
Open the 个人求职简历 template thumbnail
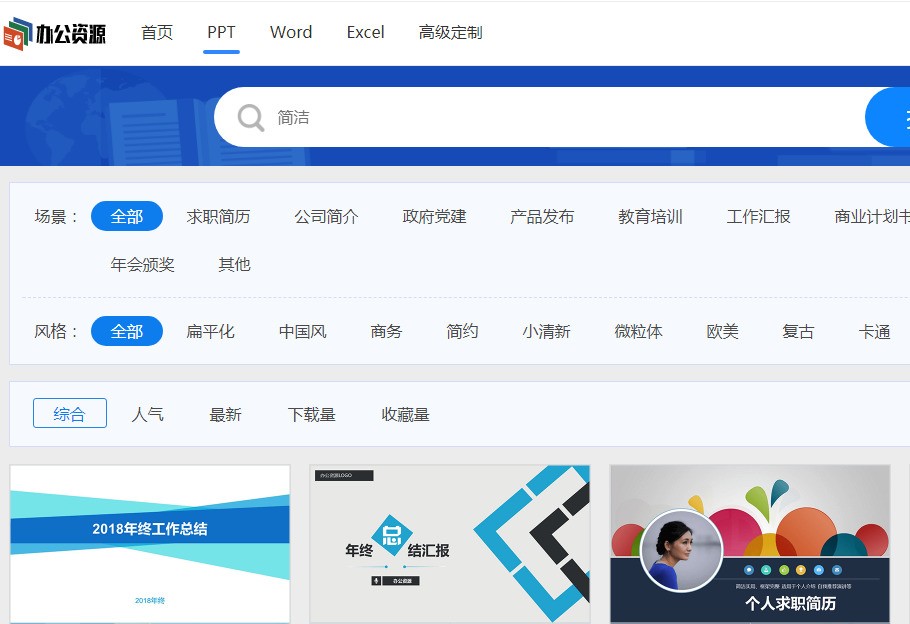pos(750,544)
